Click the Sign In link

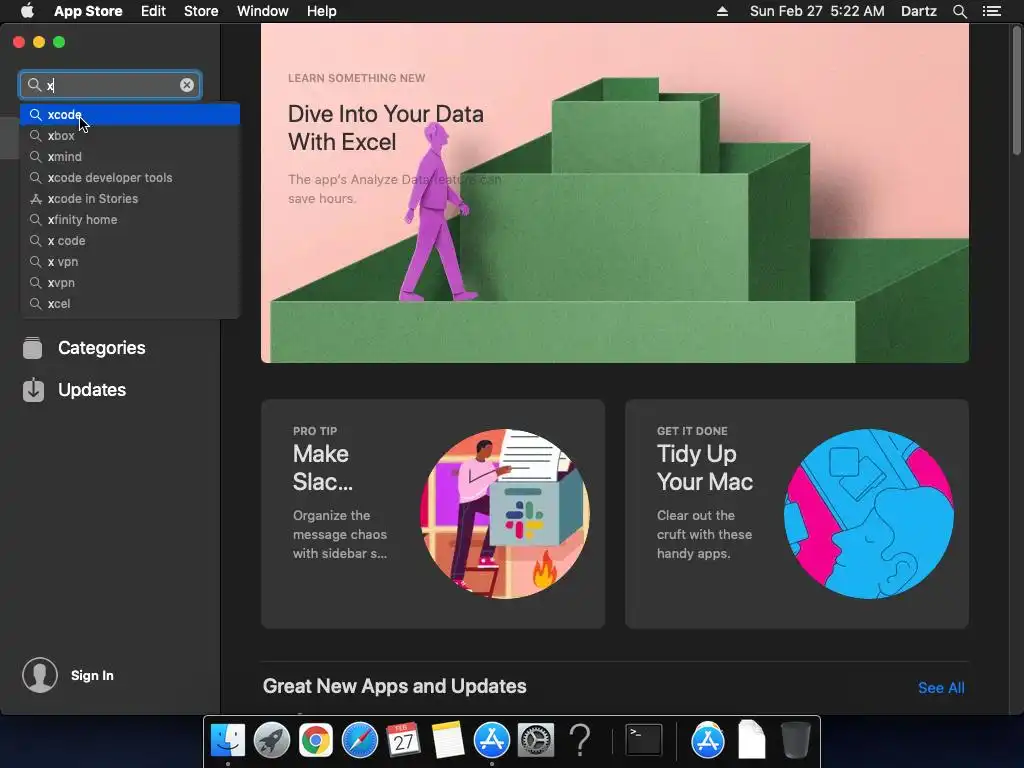point(92,675)
